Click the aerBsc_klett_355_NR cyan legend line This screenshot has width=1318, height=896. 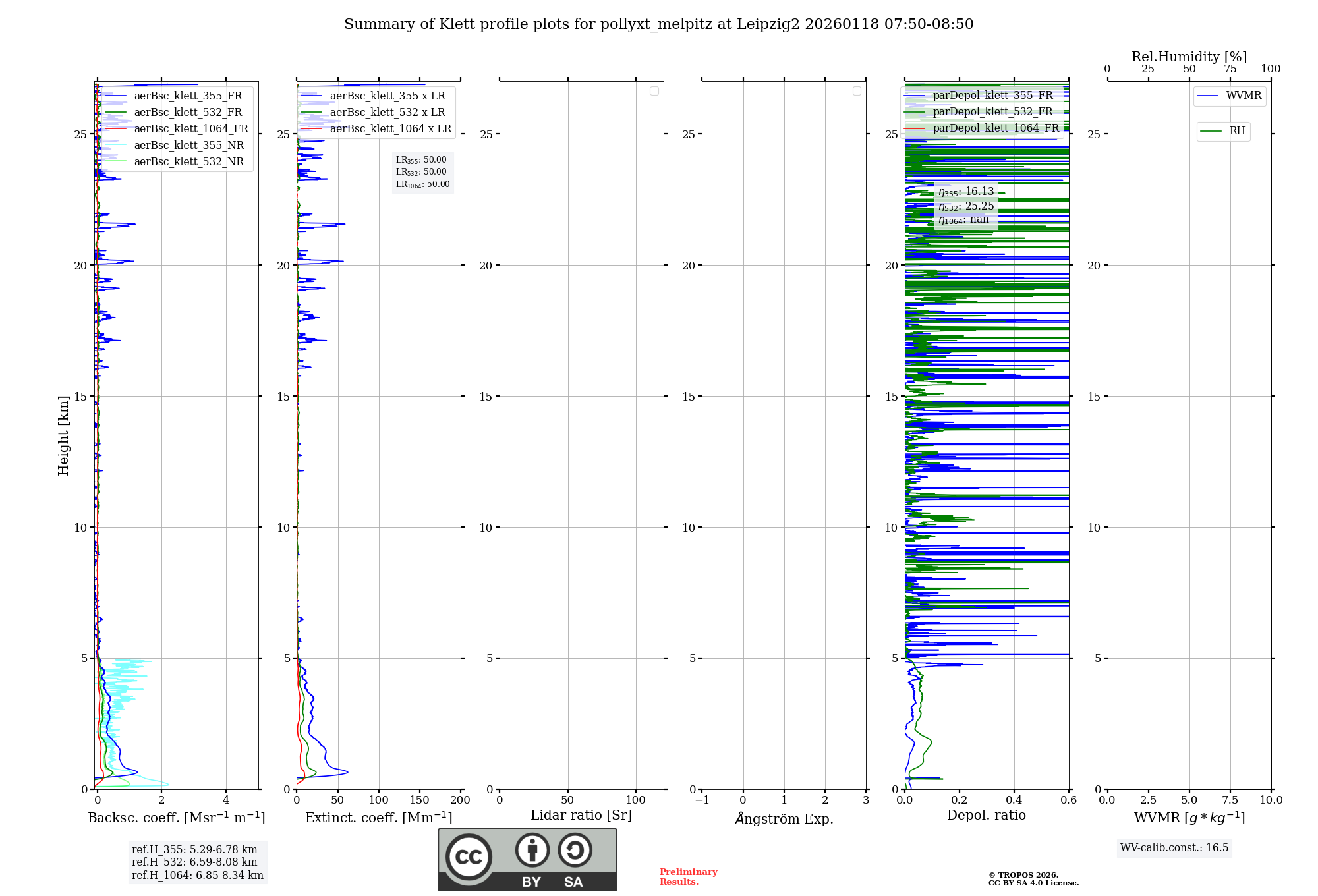coord(116,145)
